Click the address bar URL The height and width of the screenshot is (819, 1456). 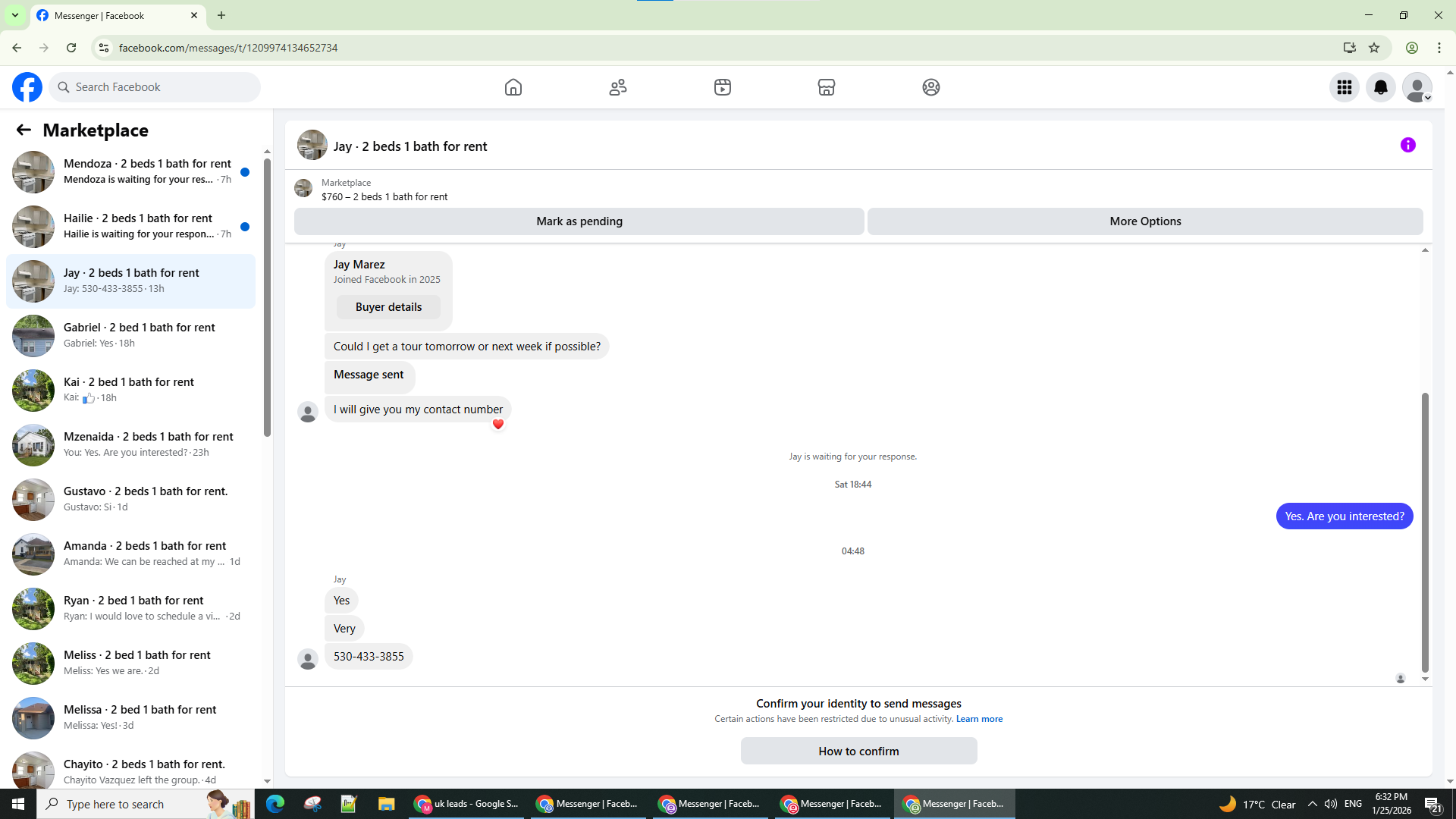pyautogui.click(x=228, y=48)
